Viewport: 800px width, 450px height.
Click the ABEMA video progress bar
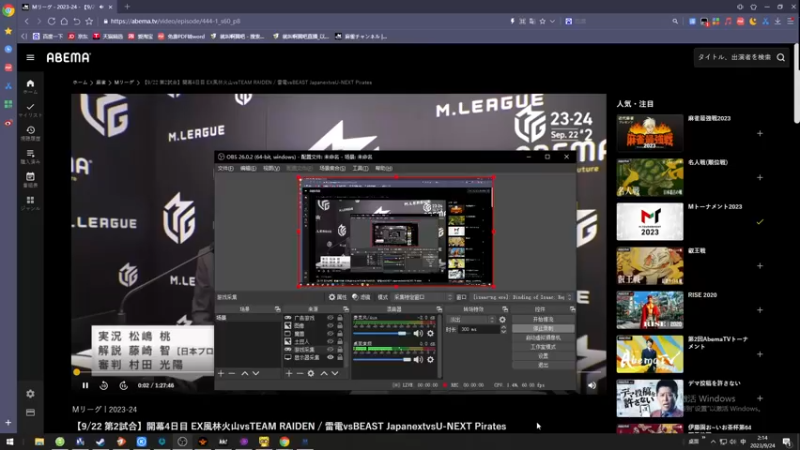pos(145,372)
